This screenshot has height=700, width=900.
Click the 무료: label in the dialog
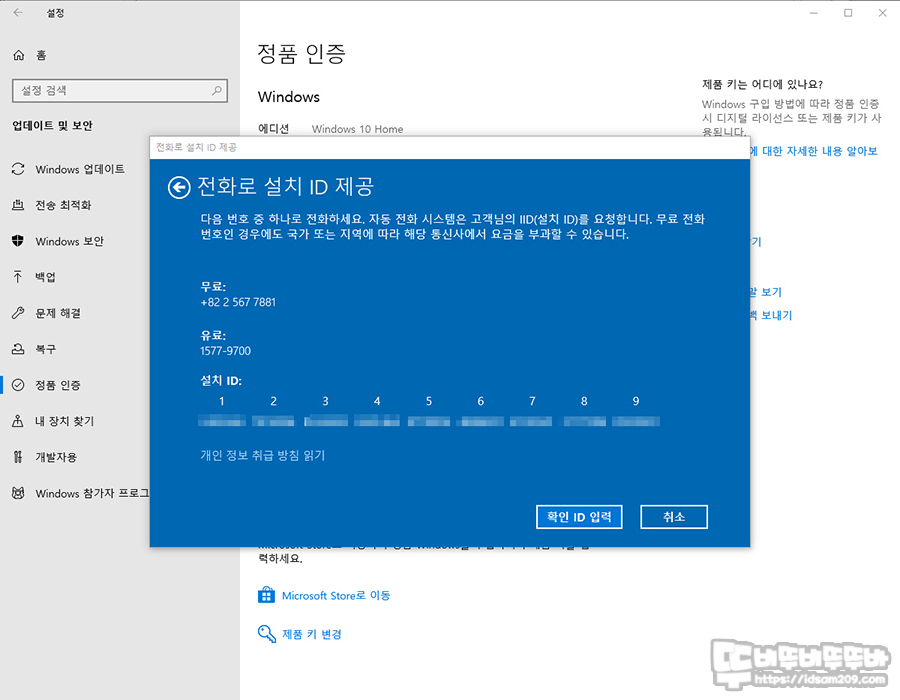click(213, 286)
